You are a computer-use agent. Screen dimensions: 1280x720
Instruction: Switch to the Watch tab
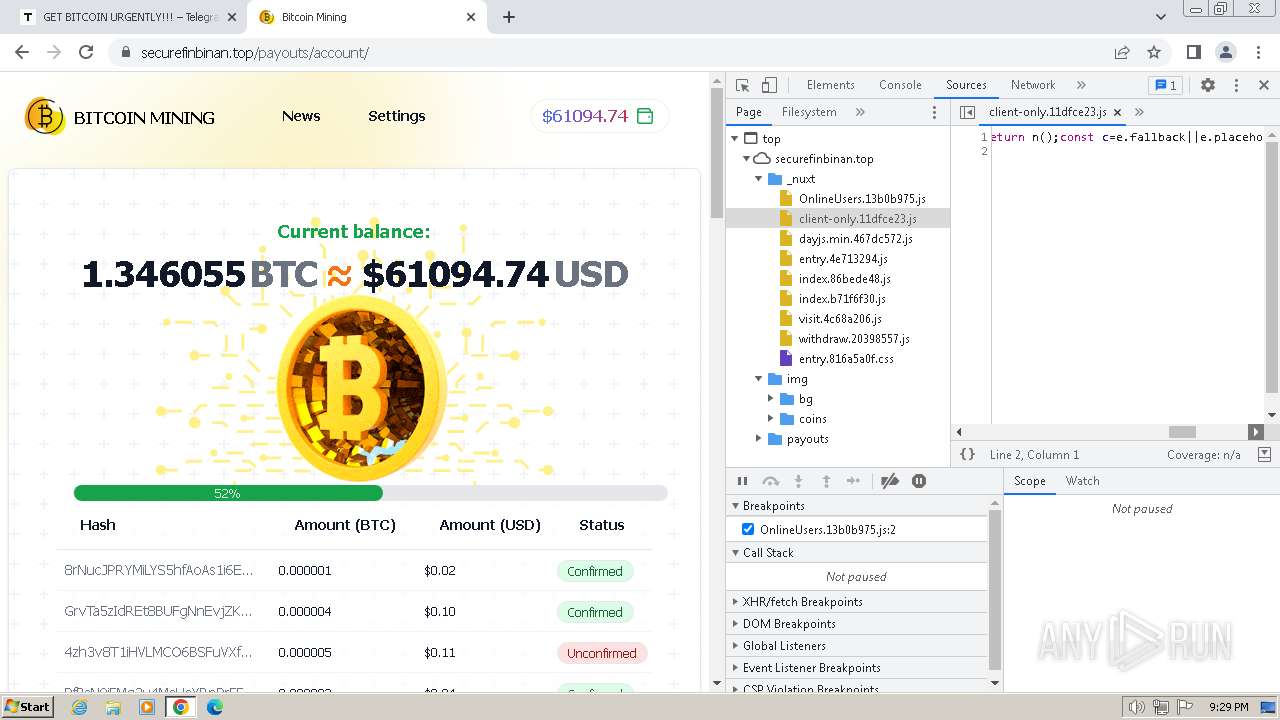(x=1082, y=481)
